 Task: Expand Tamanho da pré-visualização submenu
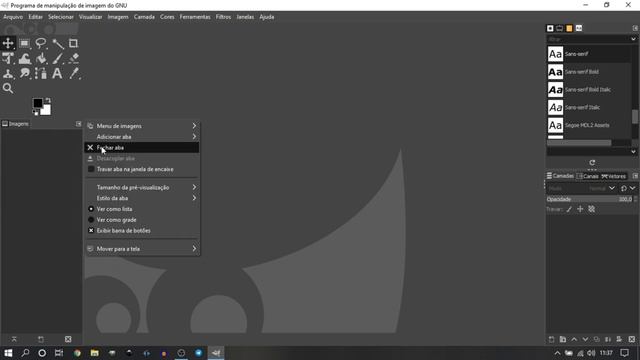point(142,187)
